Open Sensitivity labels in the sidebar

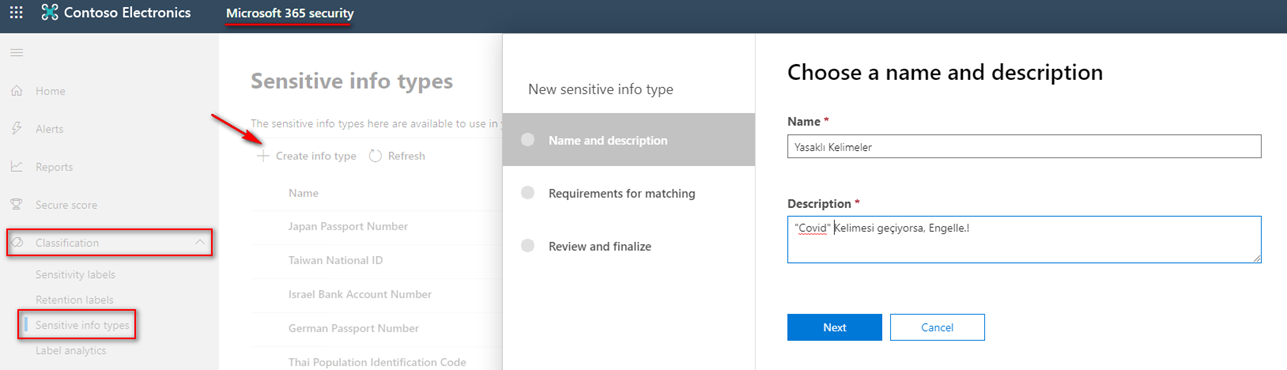(75, 274)
